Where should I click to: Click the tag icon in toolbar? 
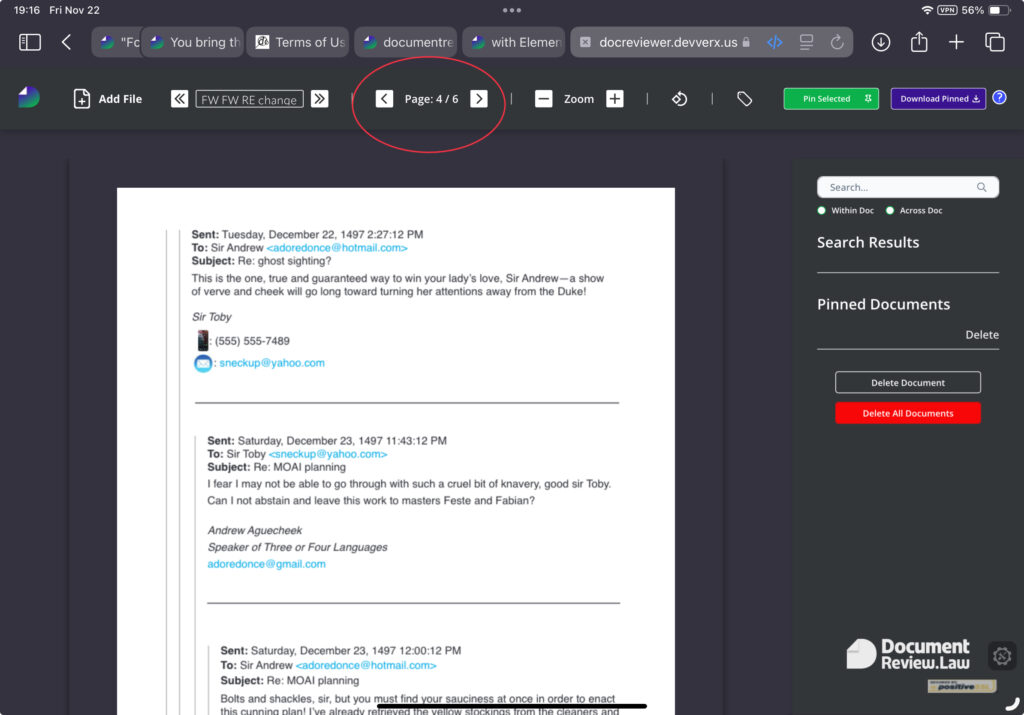point(744,99)
